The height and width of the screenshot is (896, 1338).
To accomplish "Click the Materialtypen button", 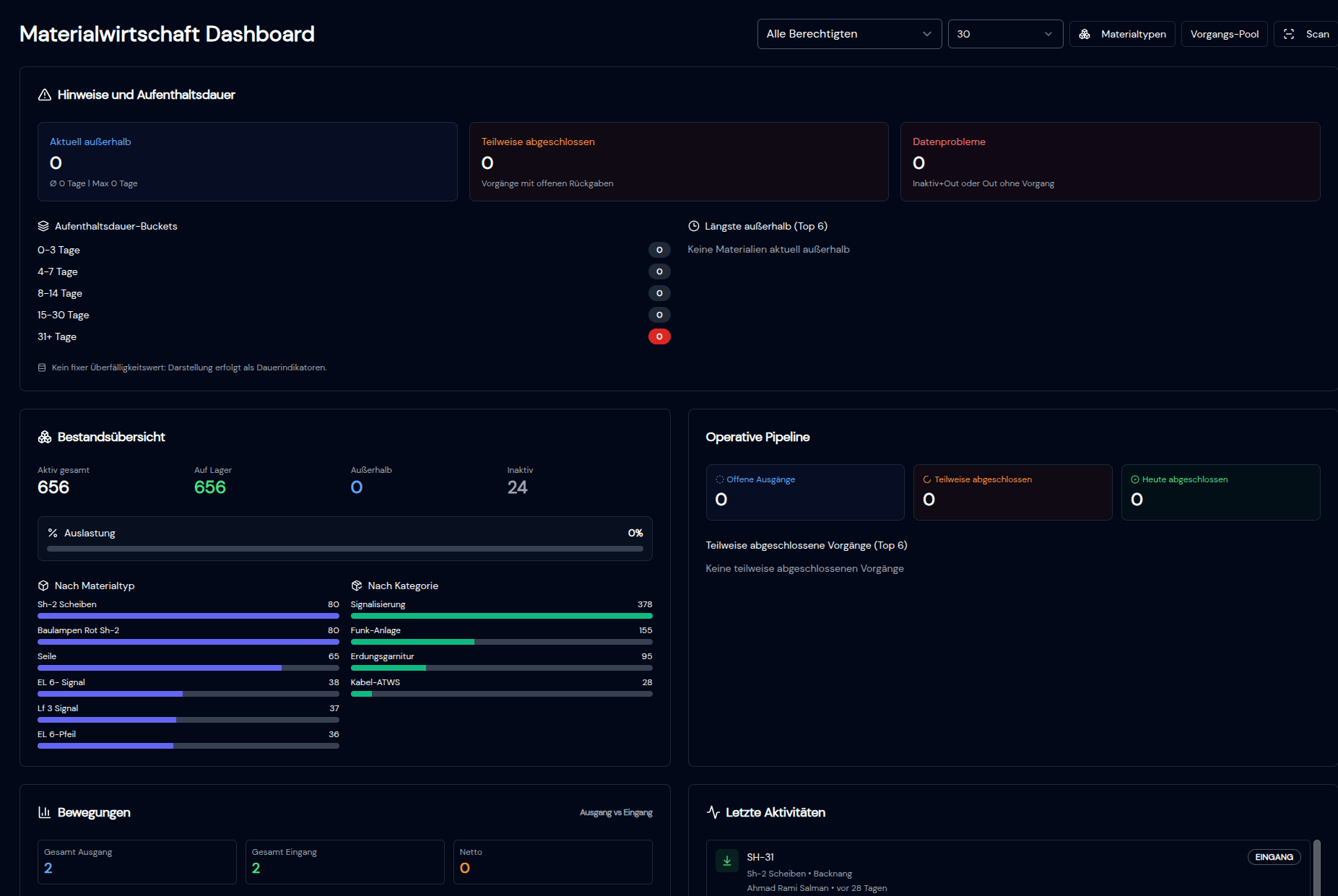I will click(1122, 34).
